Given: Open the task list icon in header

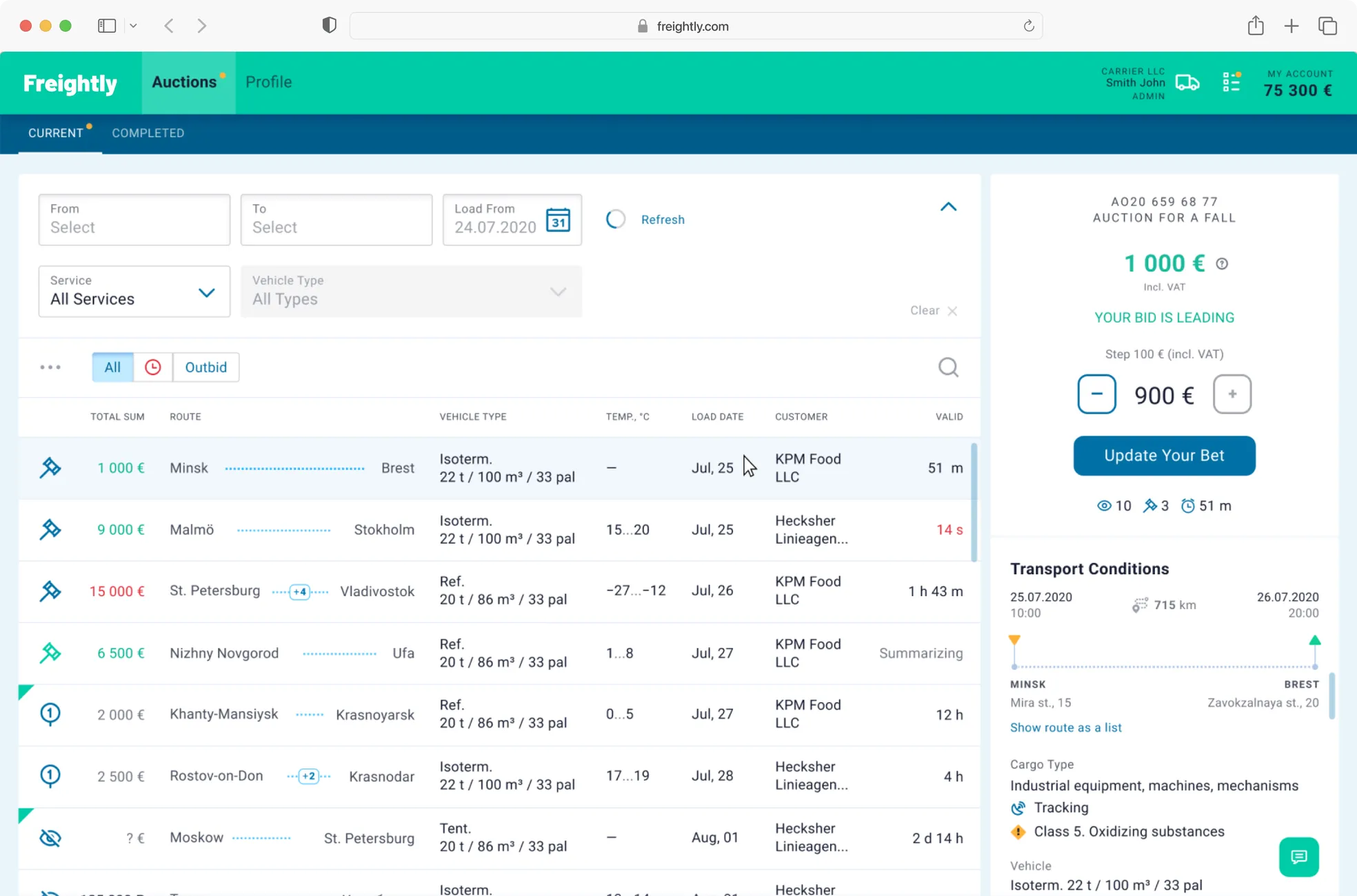Looking at the screenshot, I should coord(1232,82).
